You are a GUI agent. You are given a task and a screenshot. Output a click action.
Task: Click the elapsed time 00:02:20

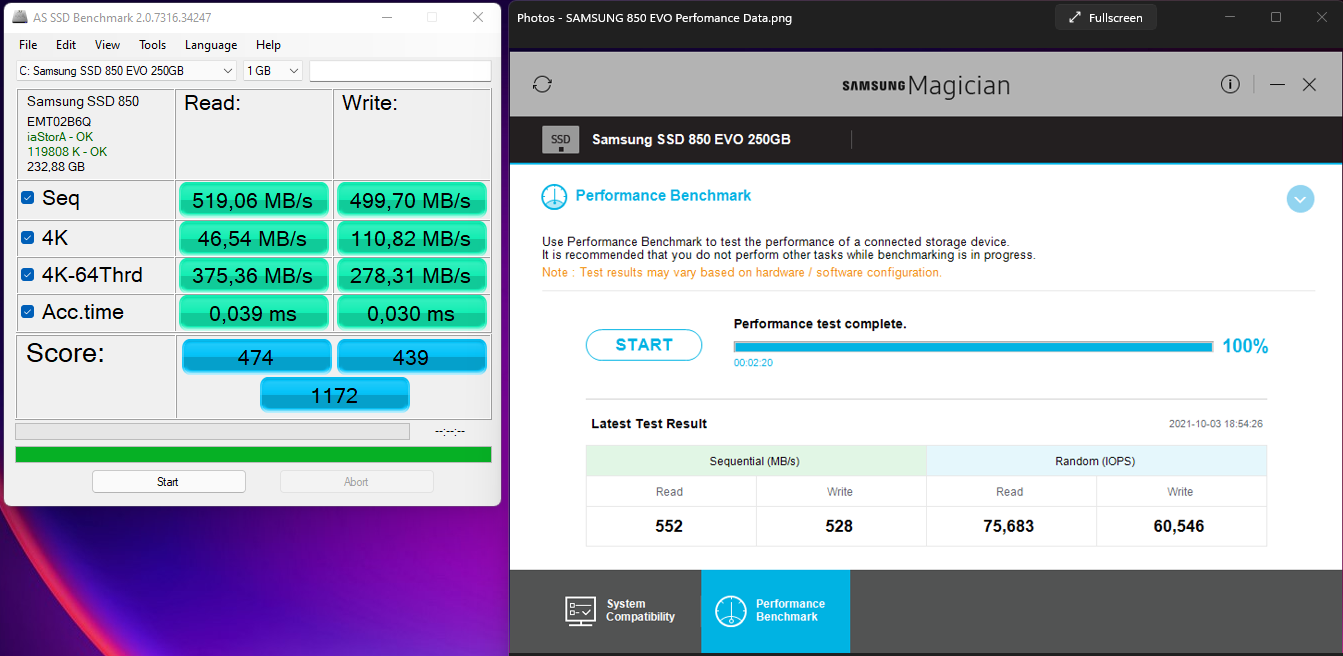[753, 363]
